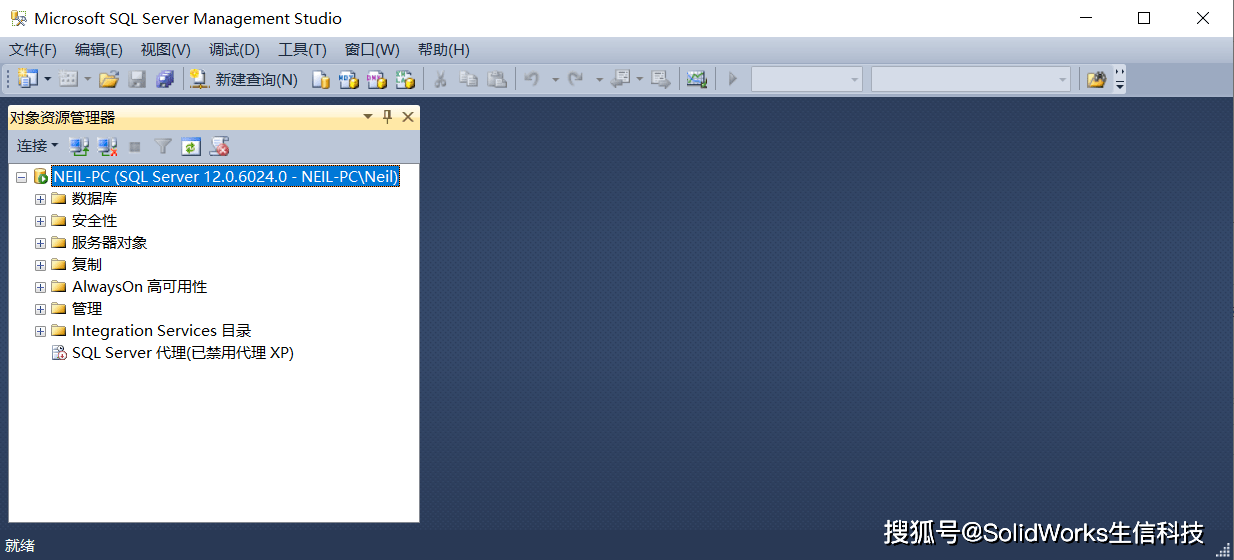
Task: Open the 视图(V) menu
Action: 165,50
